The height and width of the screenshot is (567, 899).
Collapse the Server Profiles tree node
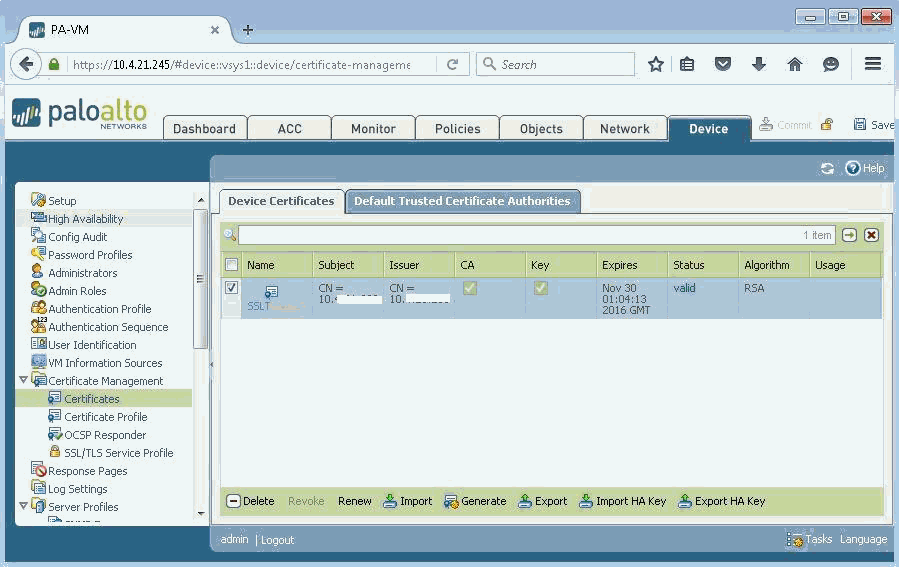pos(24,507)
